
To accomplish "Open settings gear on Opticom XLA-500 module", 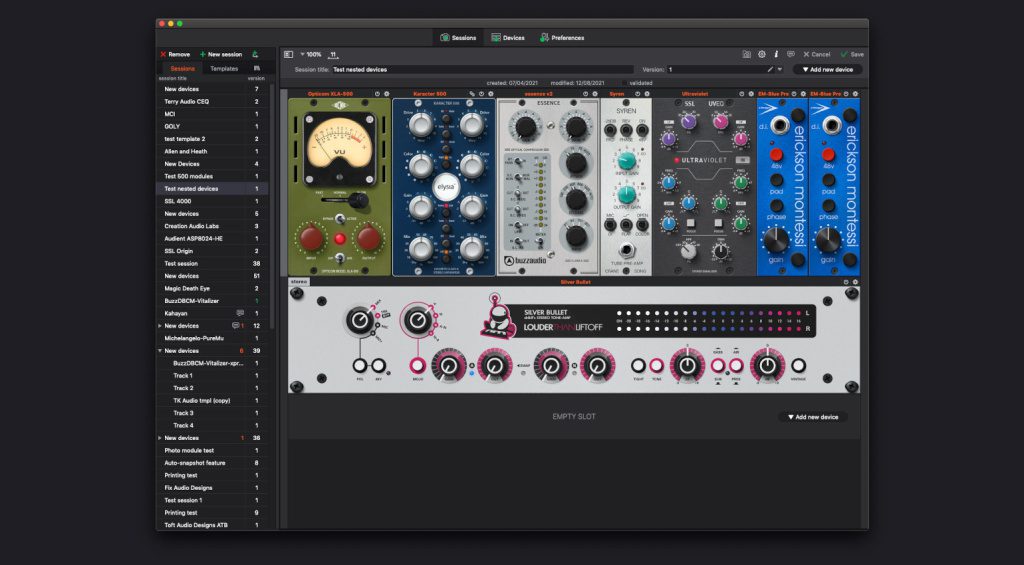I will 386,93.
